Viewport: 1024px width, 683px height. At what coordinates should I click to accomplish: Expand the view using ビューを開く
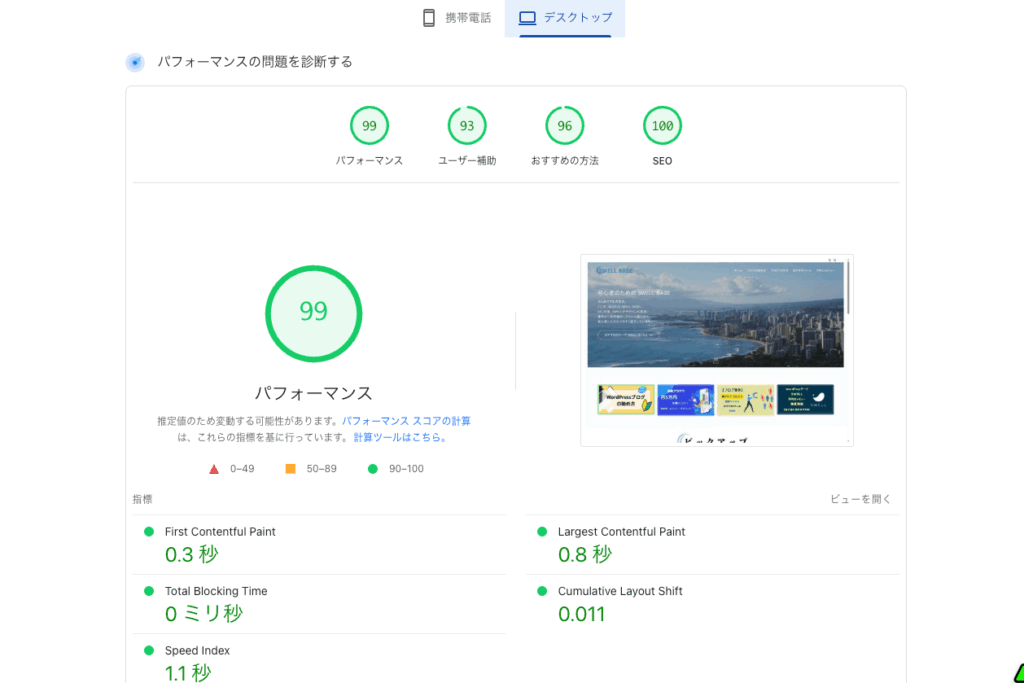pos(862,499)
